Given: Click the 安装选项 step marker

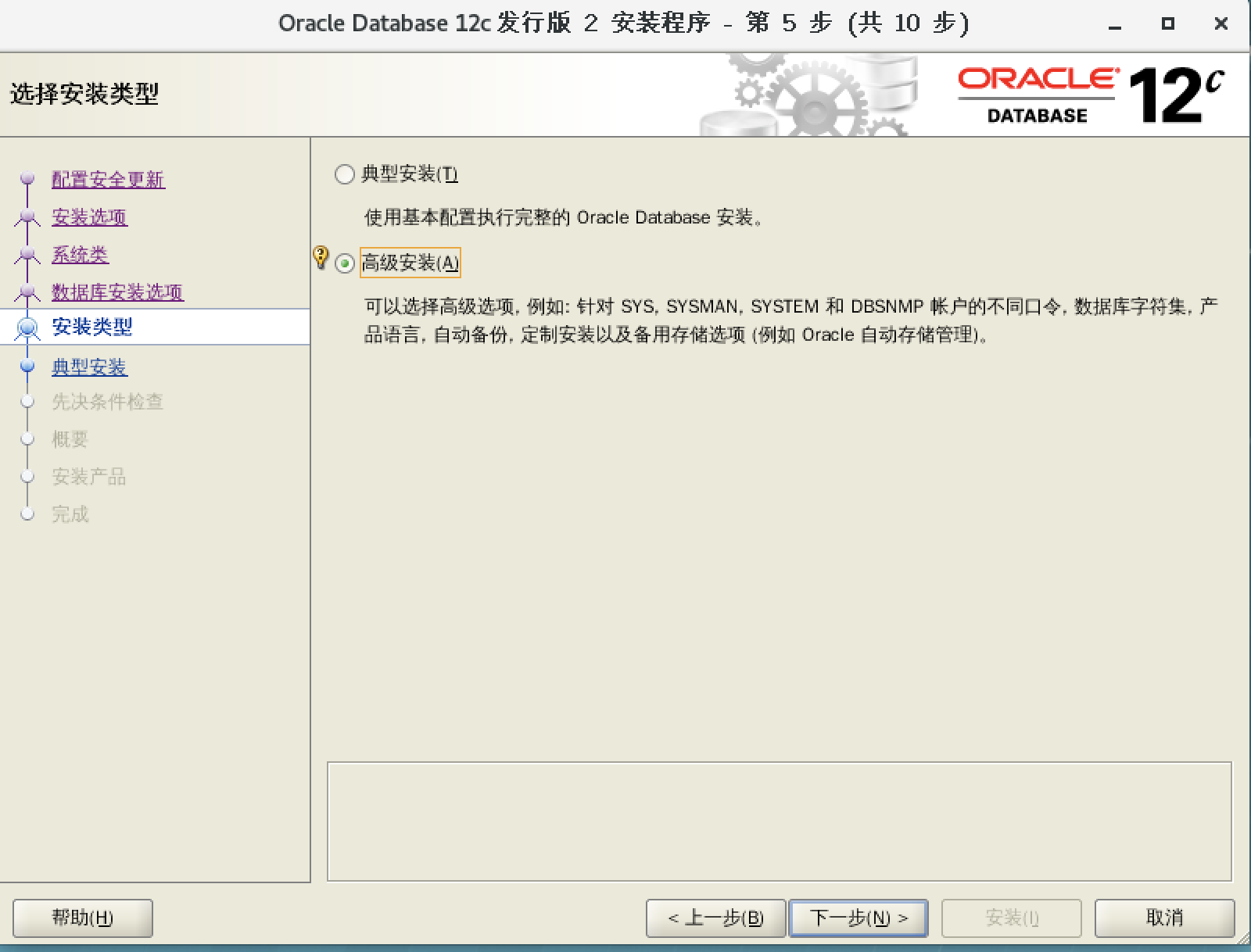Looking at the screenshot, I should [x=27, y=217].
